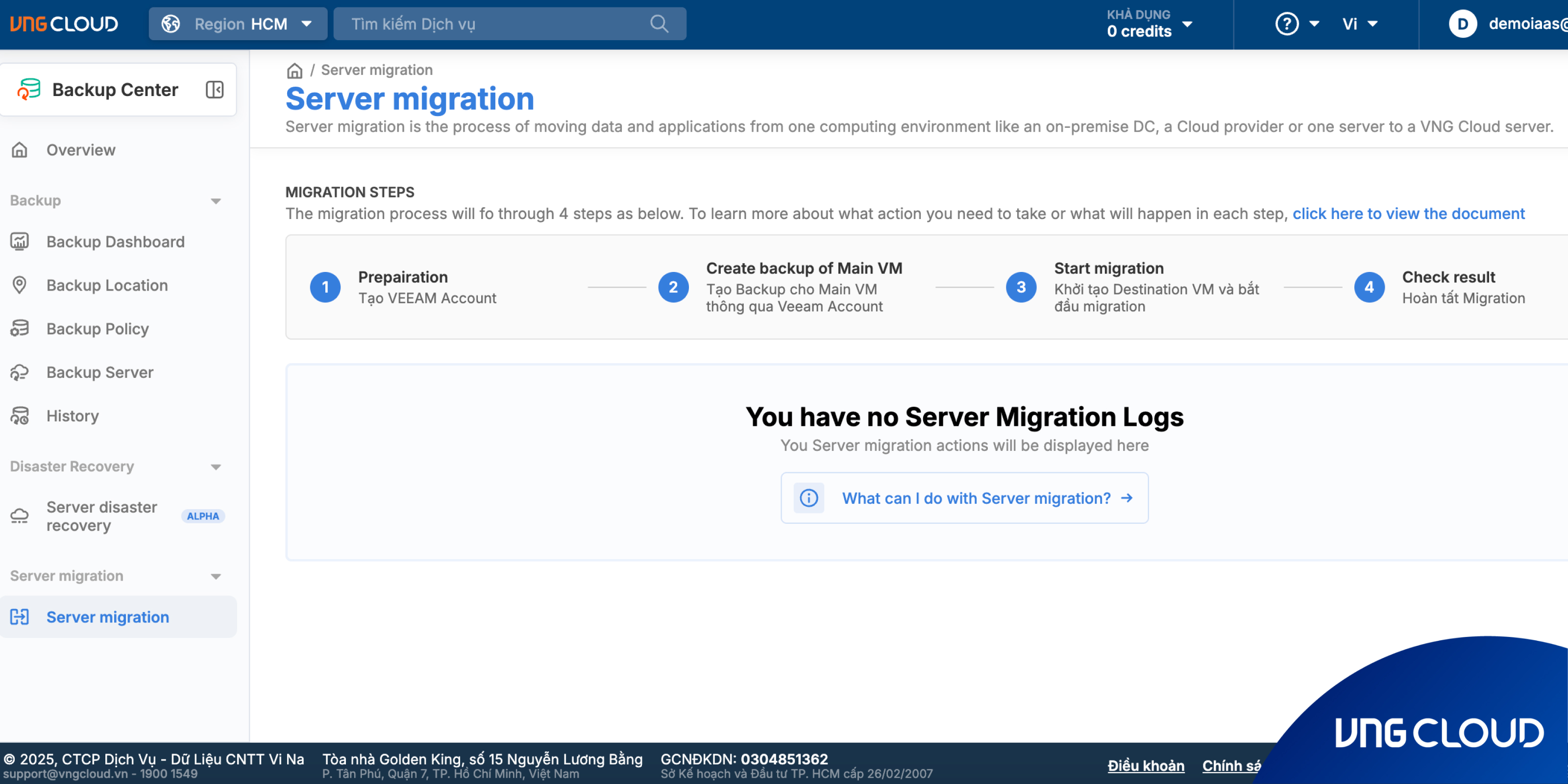This screenshot has height=784, width=1568.
Task: Open the Region HCM dropdown
Action: (x=238, y=24)
